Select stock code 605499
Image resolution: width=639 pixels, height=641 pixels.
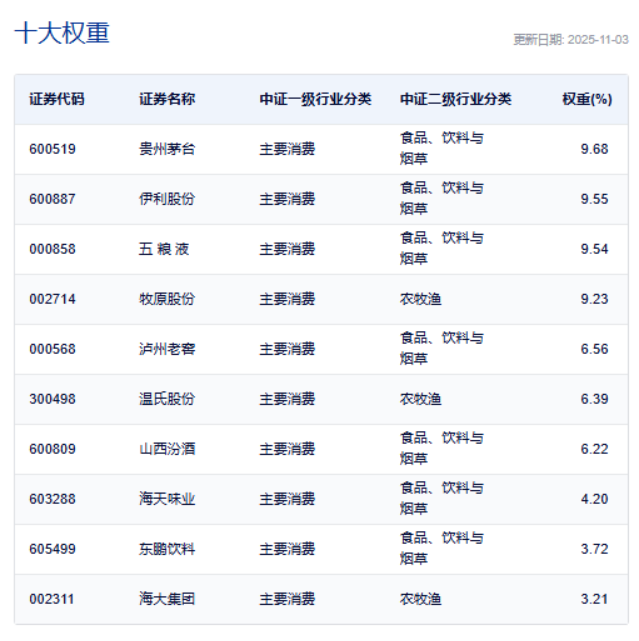pyautogui.click(x=52, y=549)
